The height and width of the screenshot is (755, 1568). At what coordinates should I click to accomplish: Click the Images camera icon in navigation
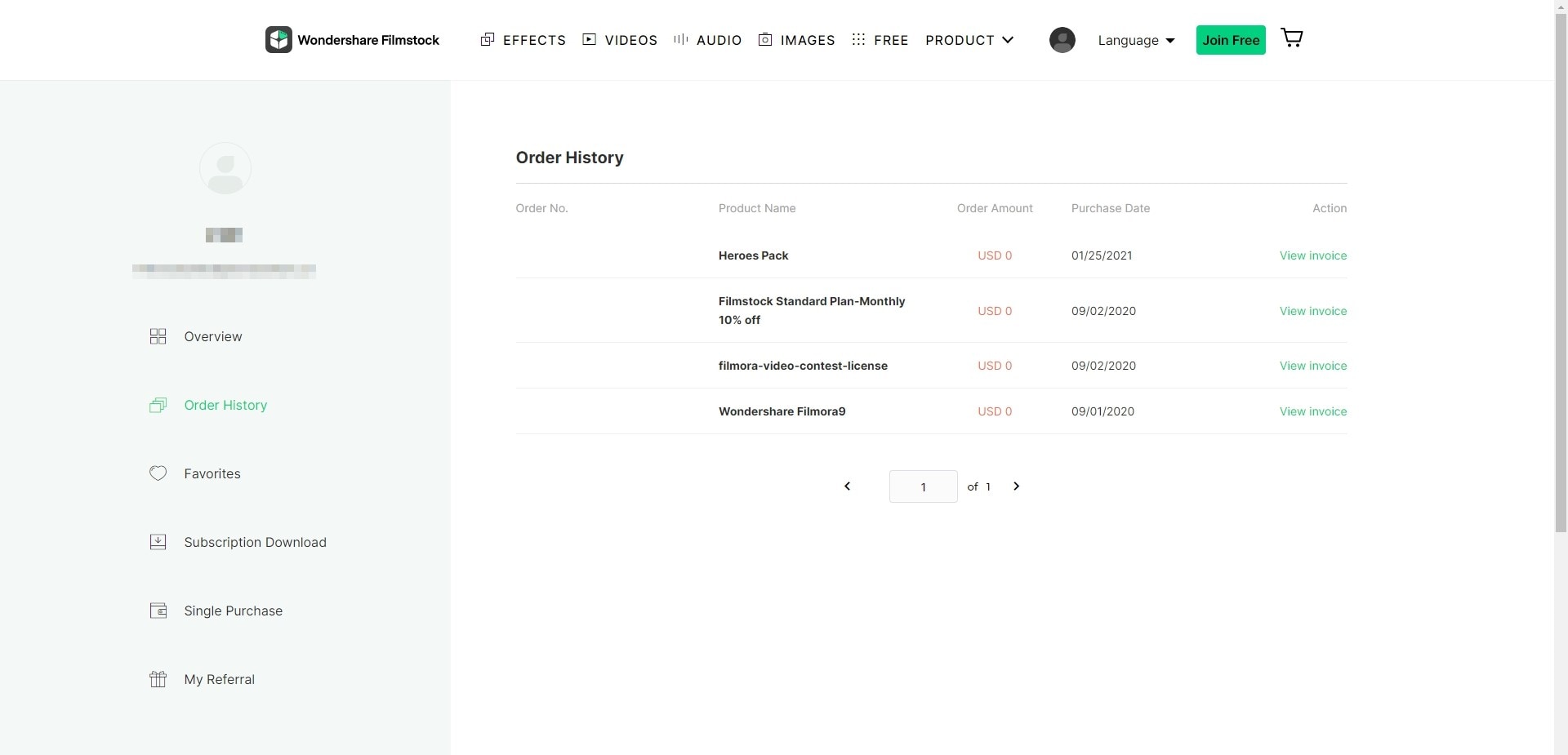(x=765, y=39)
